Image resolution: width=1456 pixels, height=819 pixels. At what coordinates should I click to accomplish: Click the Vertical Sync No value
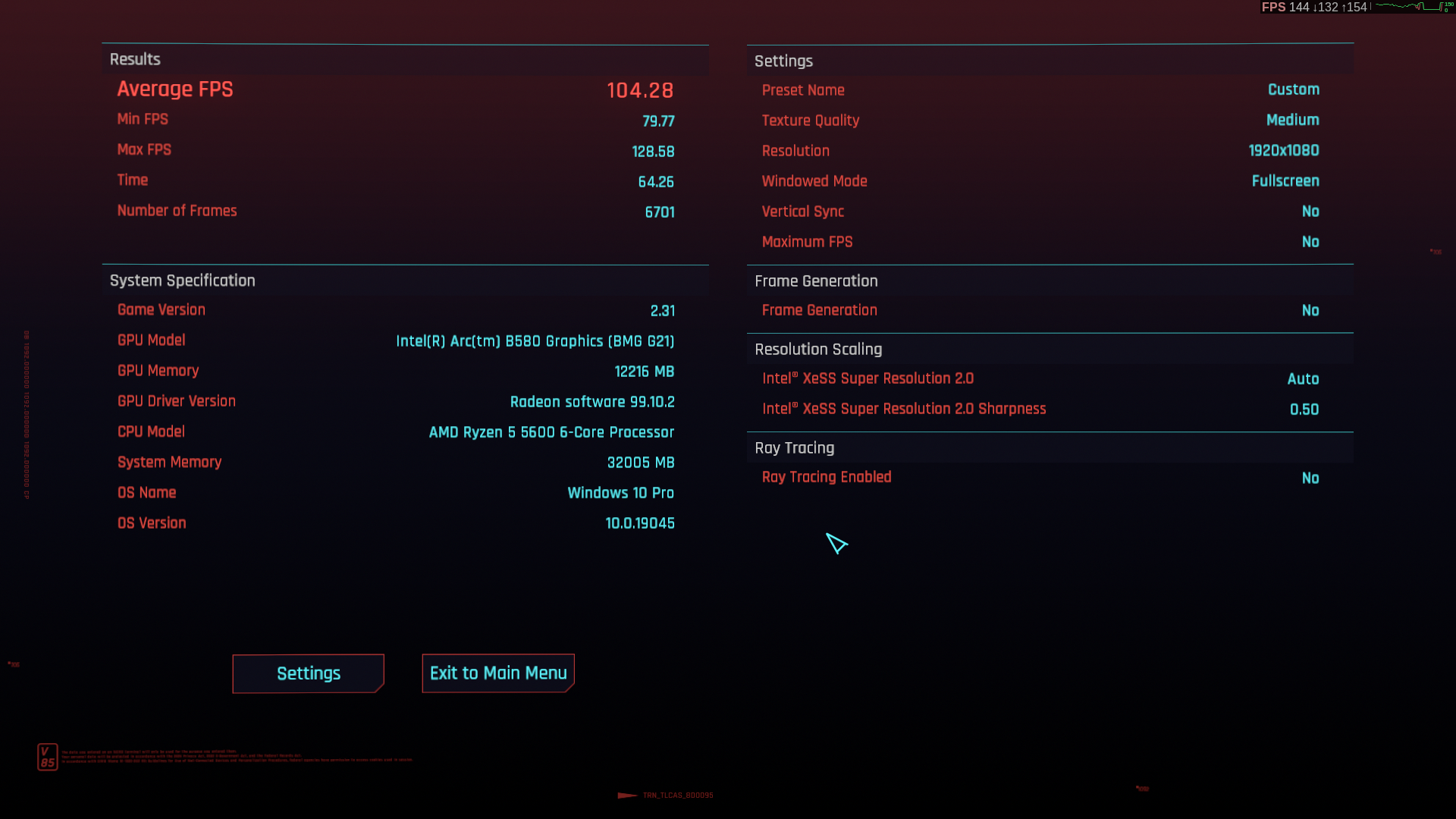tap(1310, 212)
